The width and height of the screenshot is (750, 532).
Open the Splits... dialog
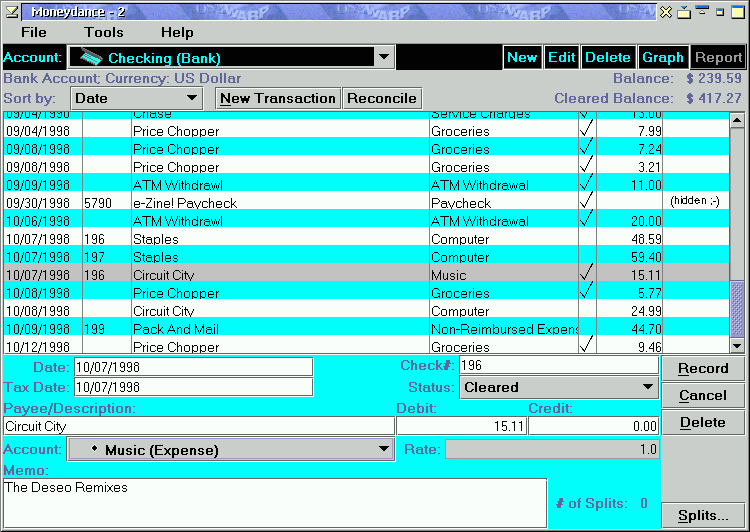click(703, 516)
